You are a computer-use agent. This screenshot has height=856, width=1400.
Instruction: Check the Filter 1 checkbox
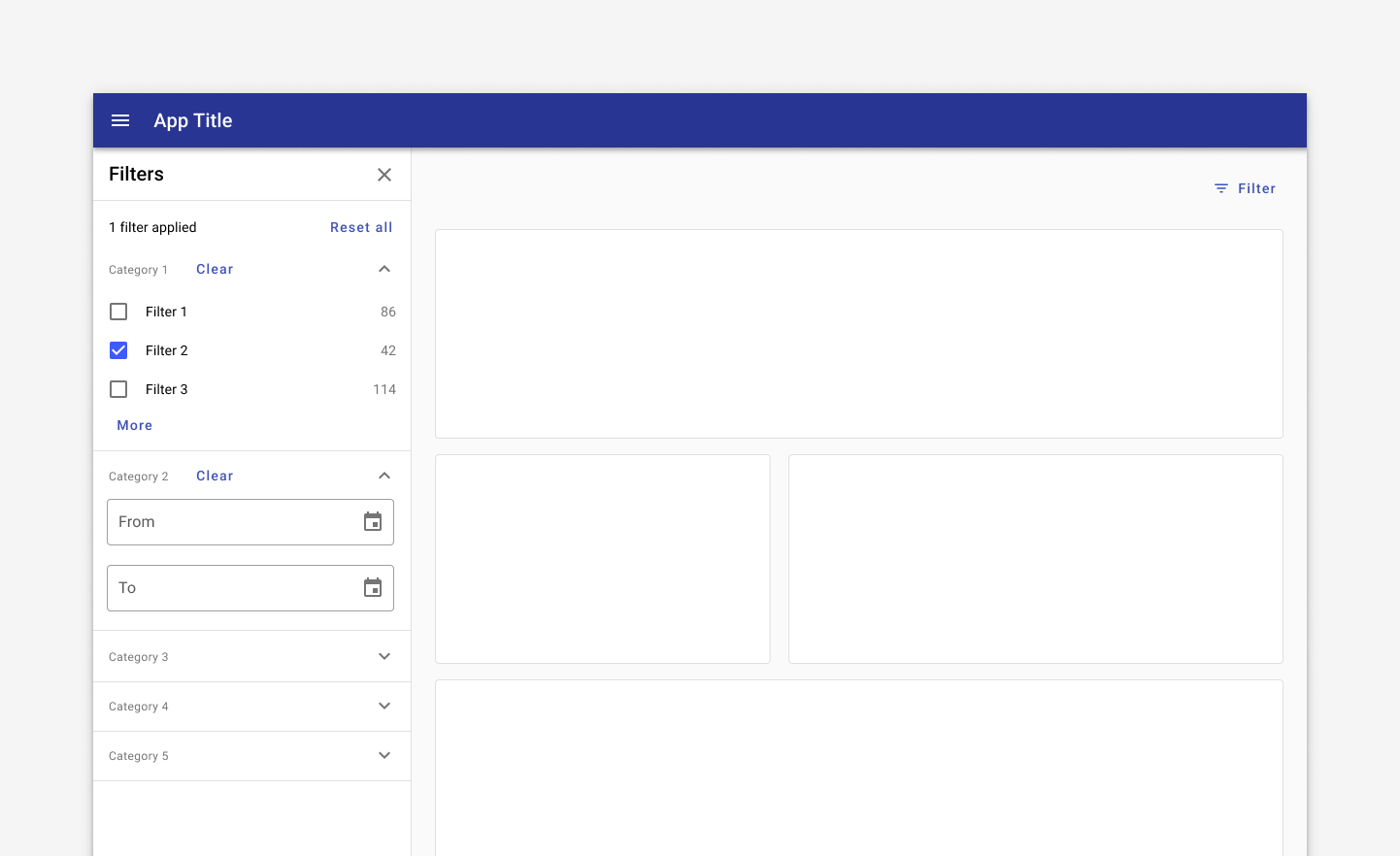coord(118,312)
